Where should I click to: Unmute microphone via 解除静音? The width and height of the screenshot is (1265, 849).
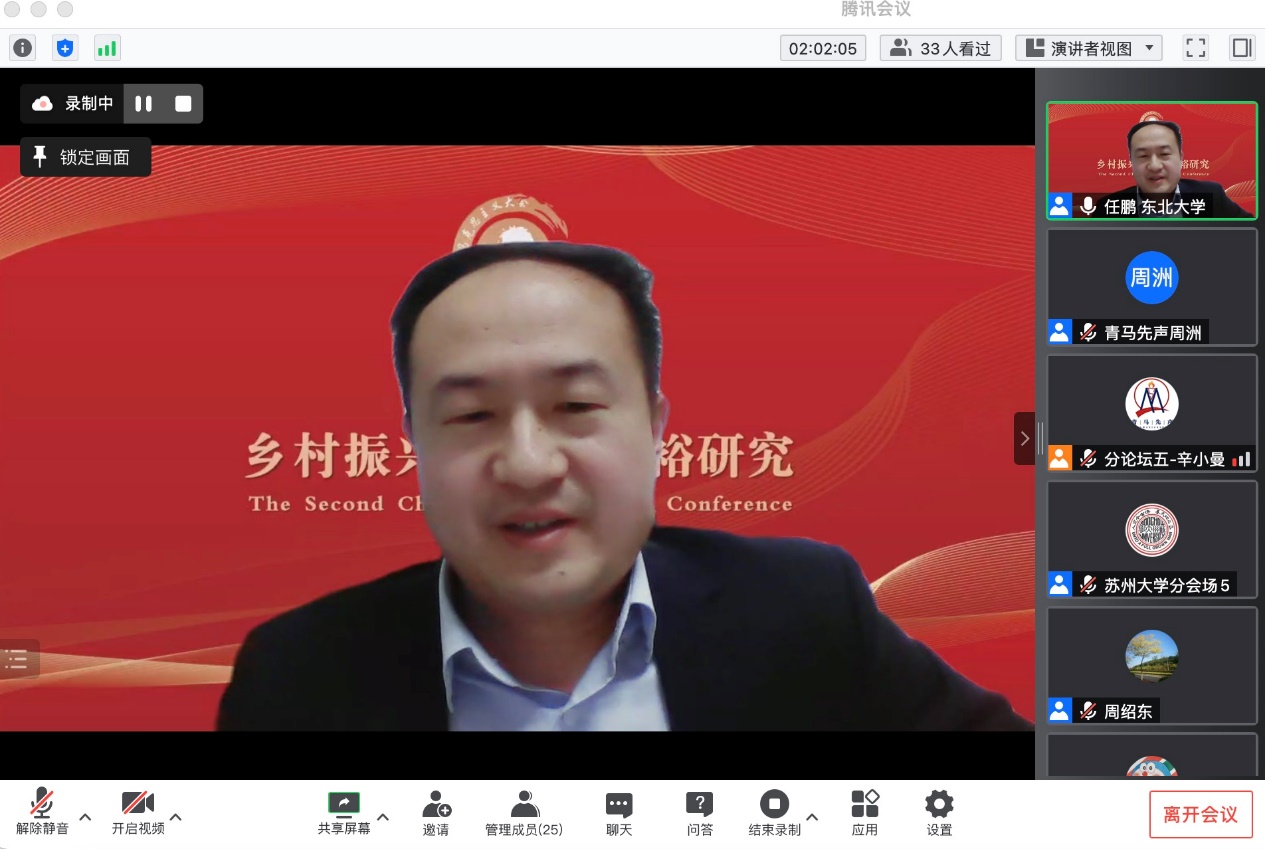click(42, 812)
